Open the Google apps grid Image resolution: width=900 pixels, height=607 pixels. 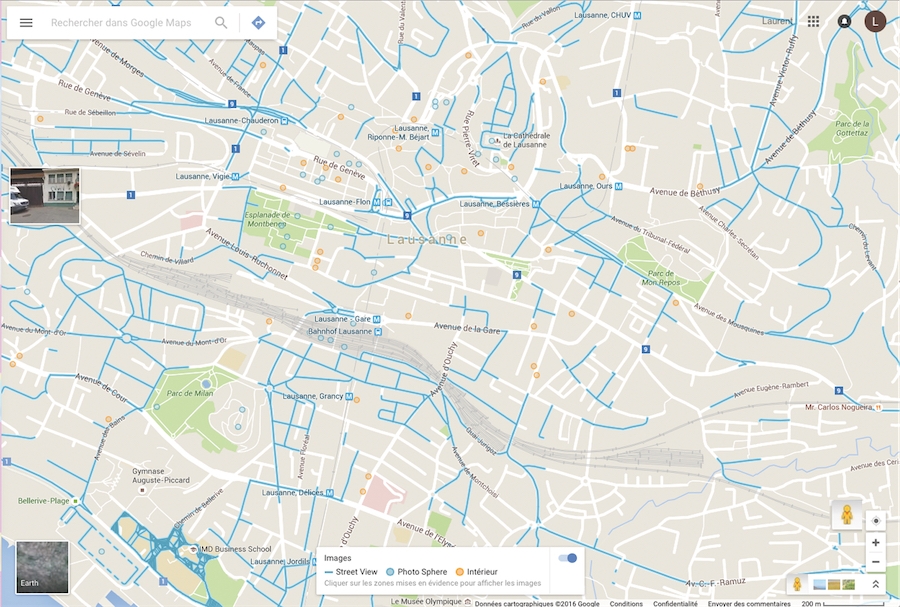tap(813, 21)
